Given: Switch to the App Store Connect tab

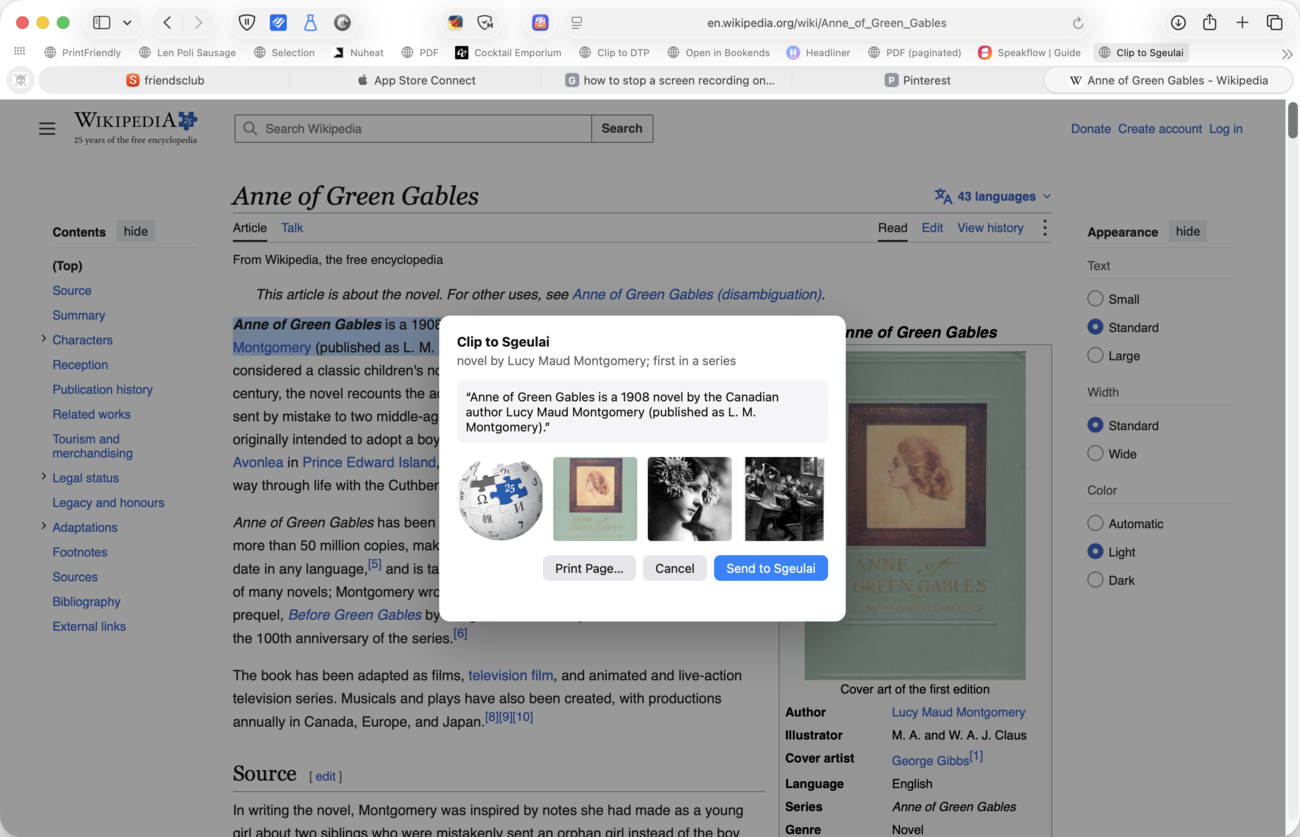Looking at the screenshot, I should tap(416, 80).
